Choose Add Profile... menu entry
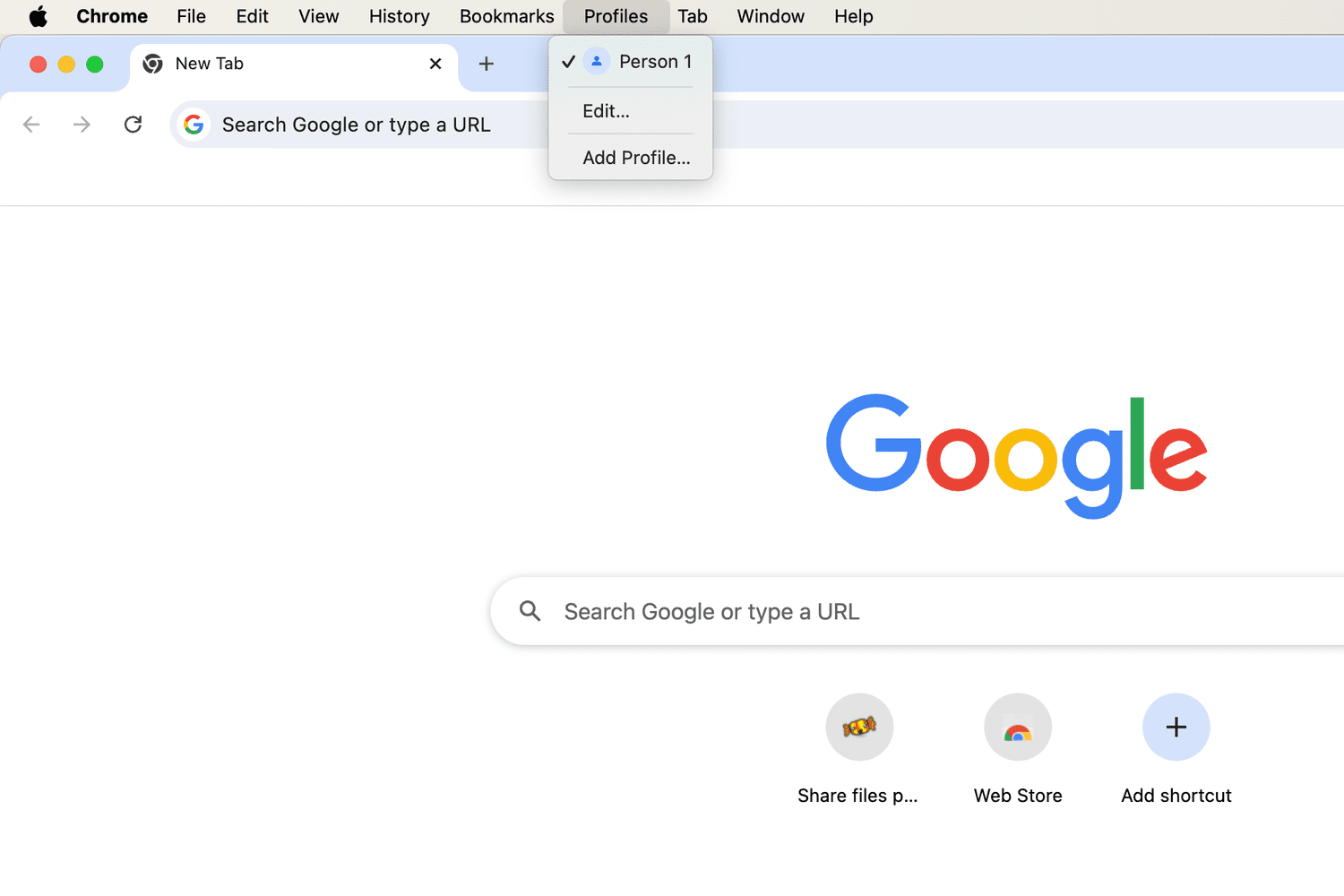The image size is (1344, 896). coord(636,158)
